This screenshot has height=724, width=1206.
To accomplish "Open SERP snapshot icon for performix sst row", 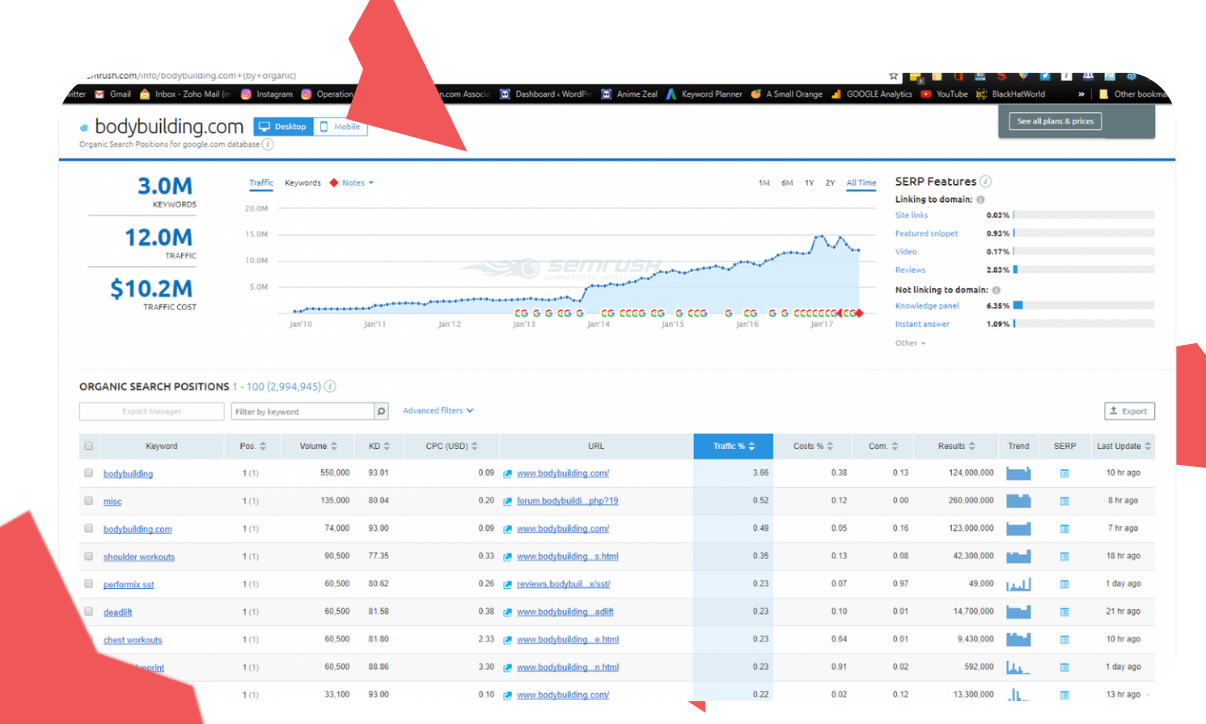I will (x=1064, y=584).
